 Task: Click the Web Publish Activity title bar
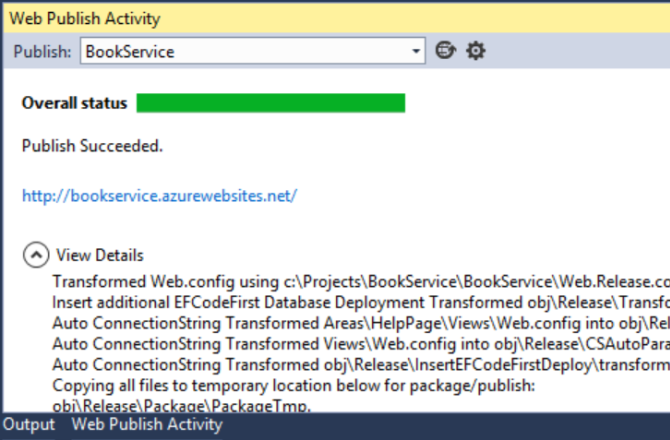336,18
